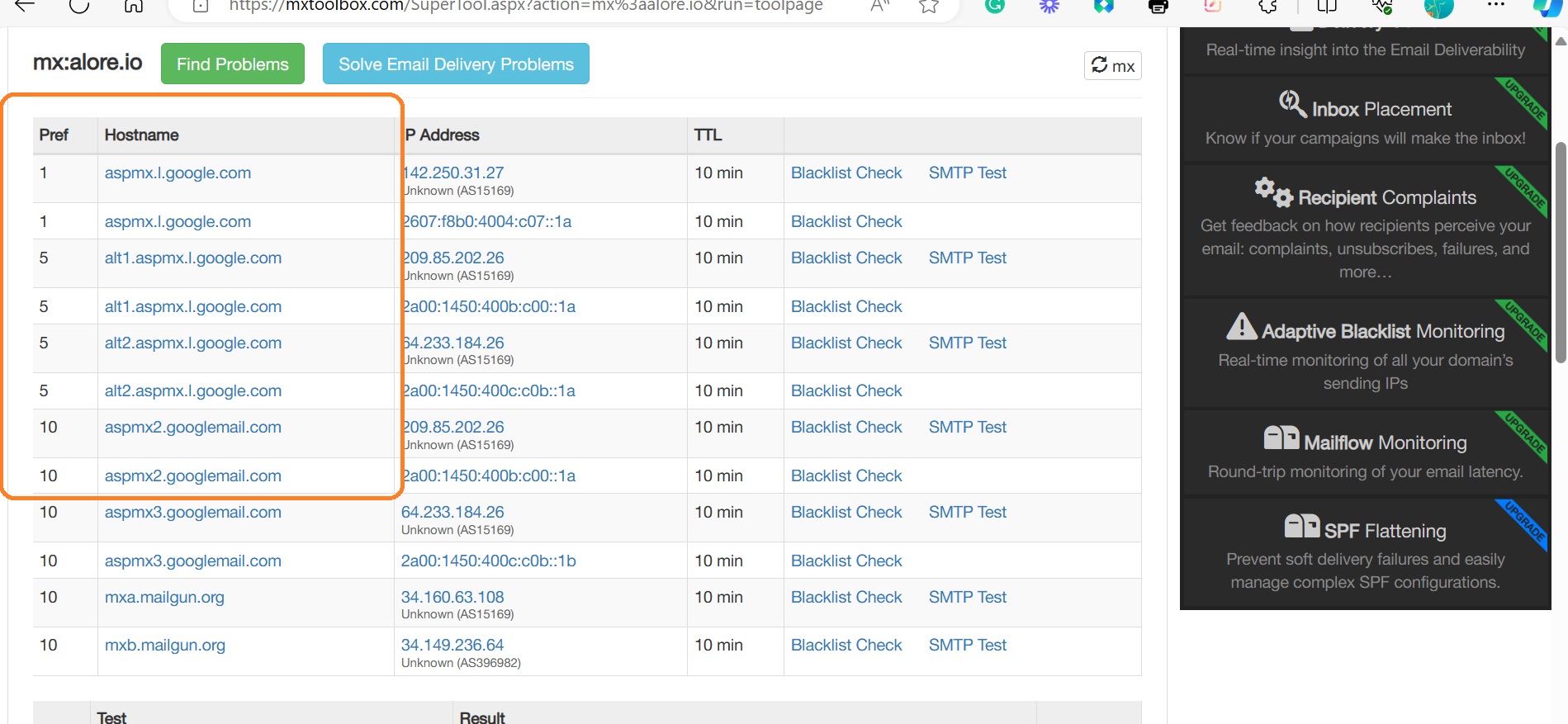This screenshot has height=724, width=1568.
Task: Open IP address 2a00:1450:400c:c0b::1a
Action: pos(489,390)
